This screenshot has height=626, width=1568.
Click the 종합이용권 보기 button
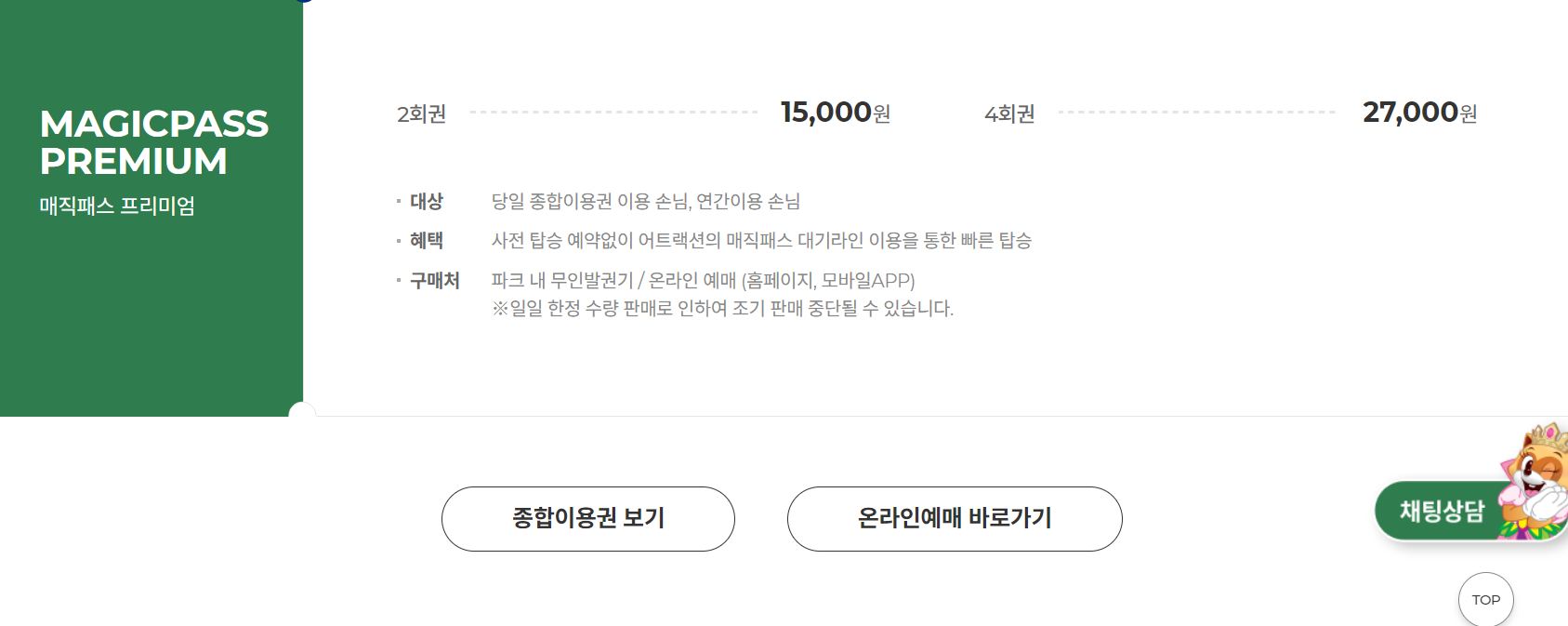[588, 519]
